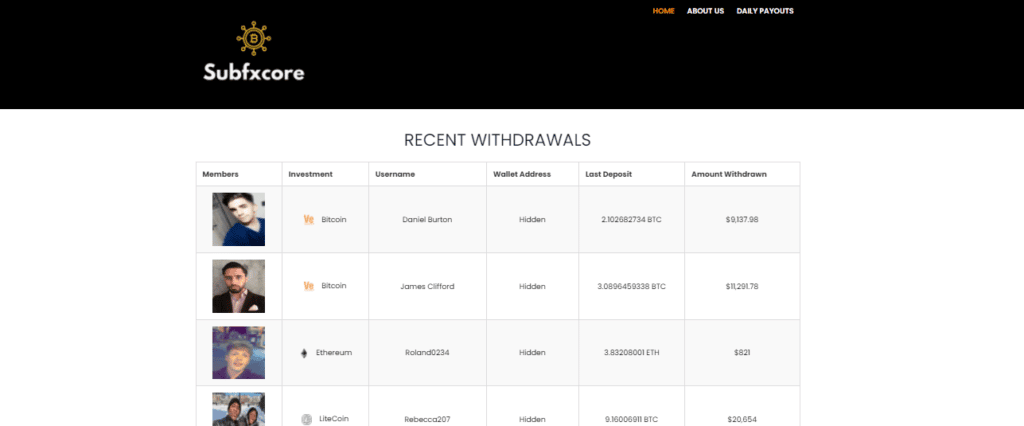Click the Members column header
1024x426 pixels.
tap(220, 174)
